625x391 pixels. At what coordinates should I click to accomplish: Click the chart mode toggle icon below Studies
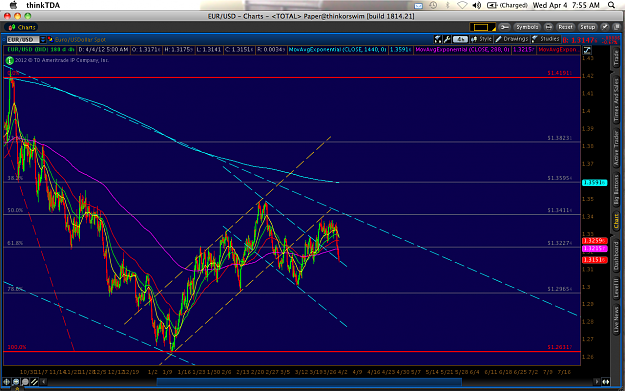coord(587,50)
